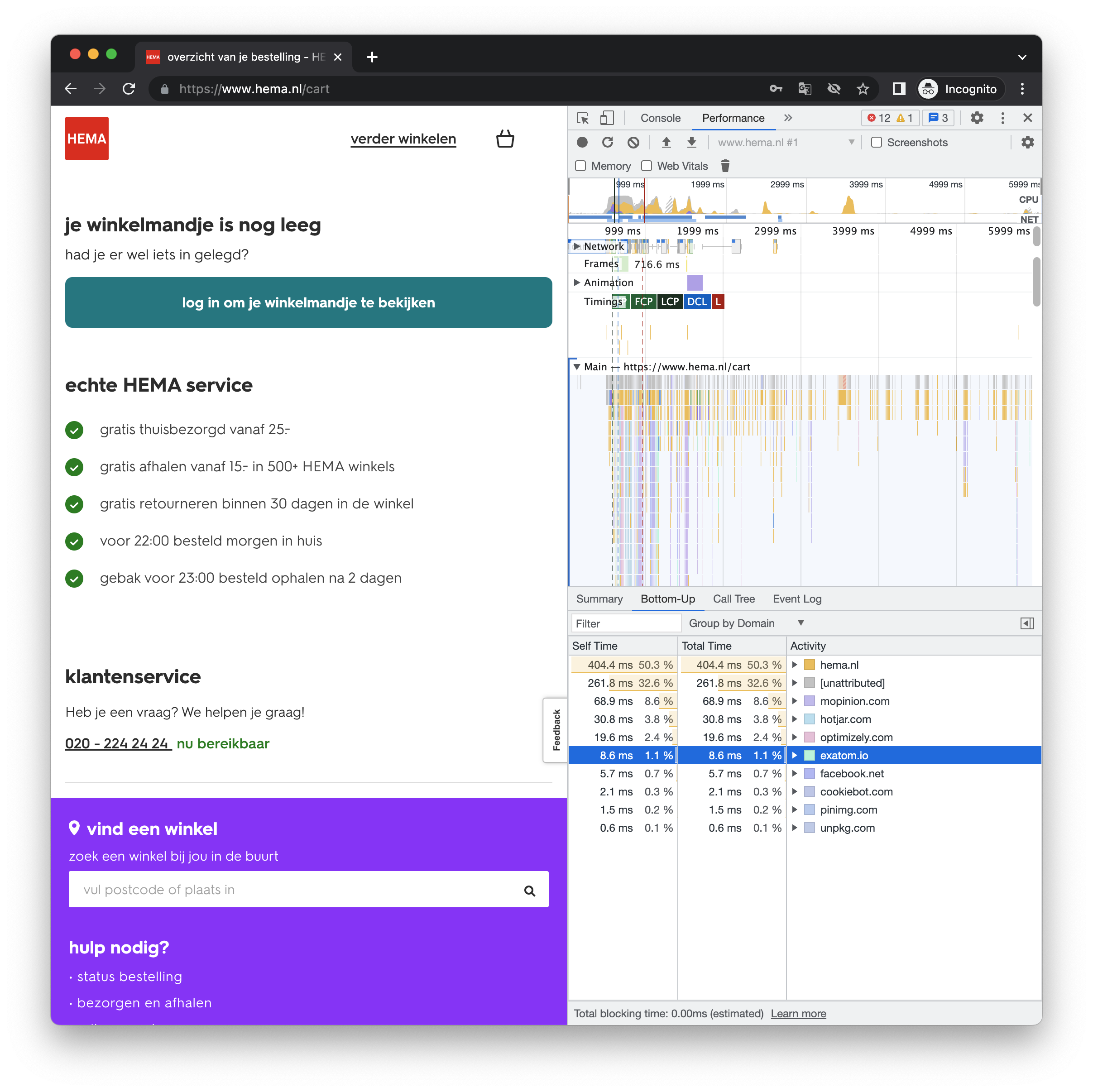
Task: Click the inspect element picker icon
Action: 583,118
